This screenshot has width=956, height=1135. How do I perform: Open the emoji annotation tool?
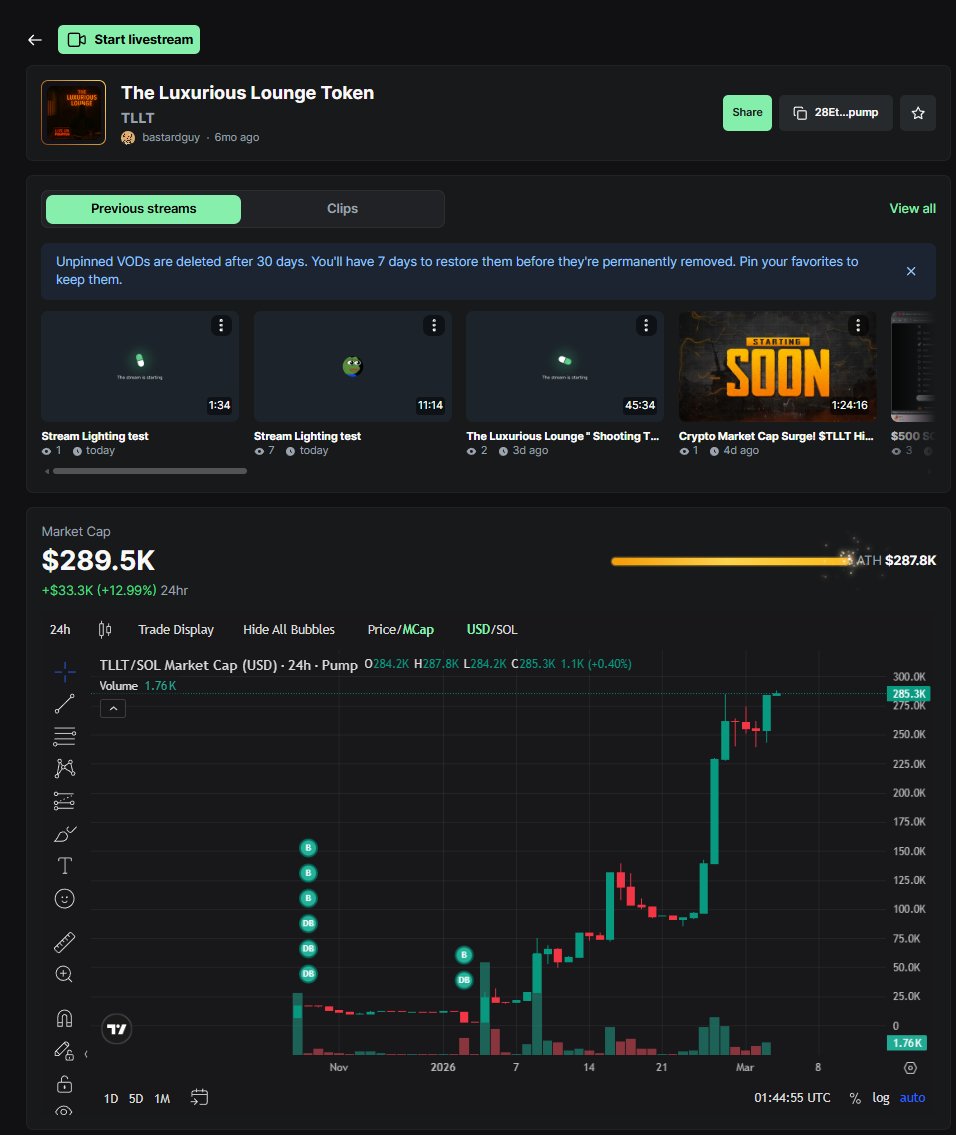coord(64,898)
